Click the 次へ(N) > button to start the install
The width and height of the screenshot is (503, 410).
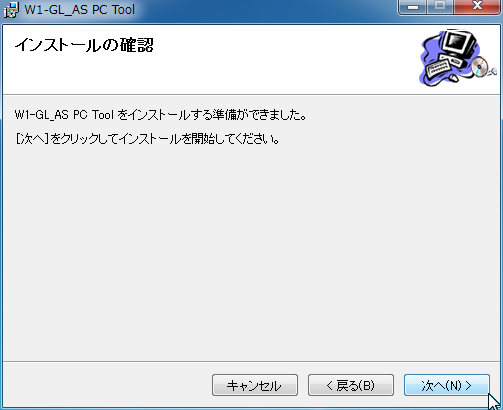tap(447, 385)
